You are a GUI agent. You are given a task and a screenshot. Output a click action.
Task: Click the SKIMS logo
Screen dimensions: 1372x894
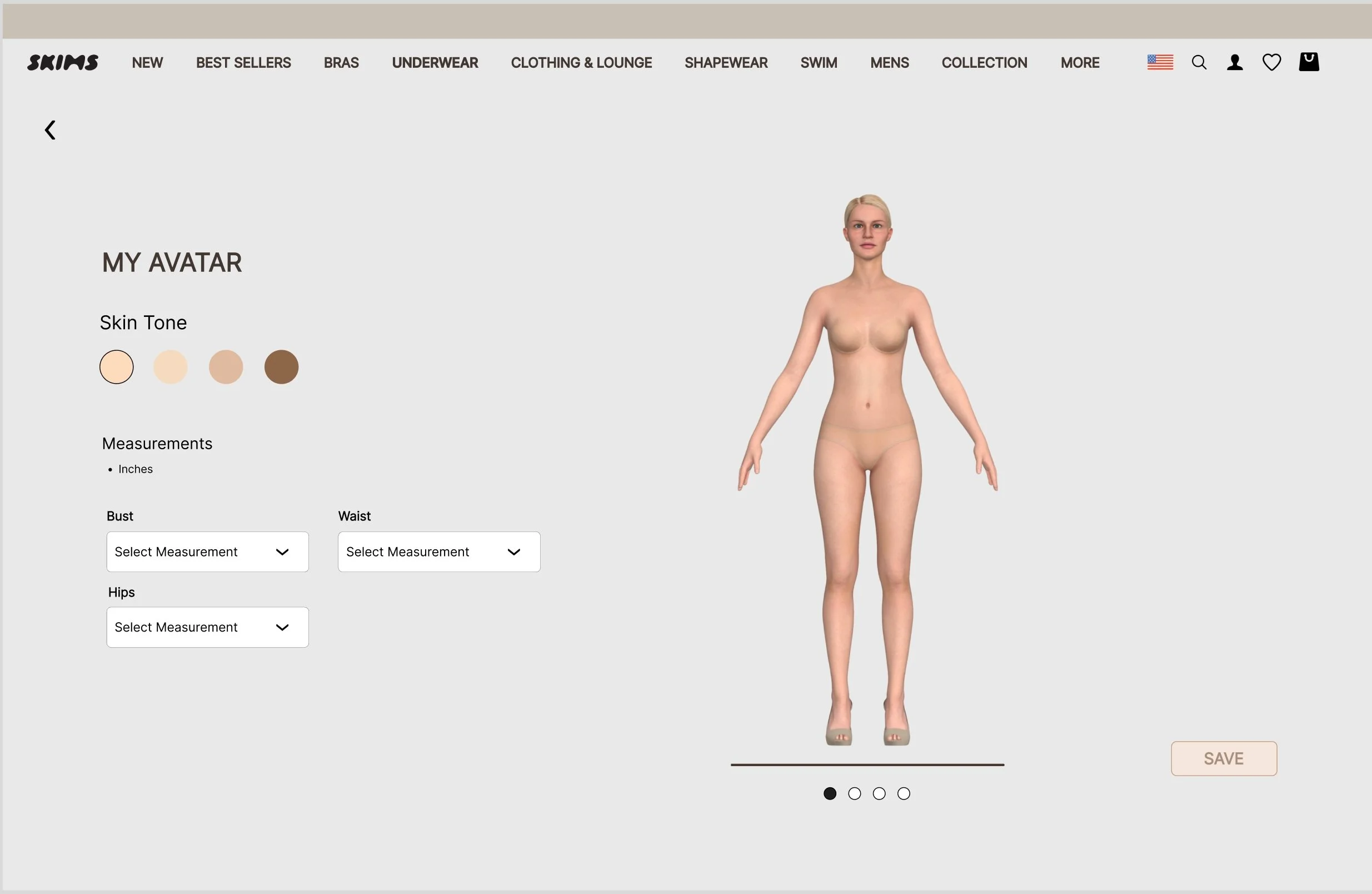63,62
